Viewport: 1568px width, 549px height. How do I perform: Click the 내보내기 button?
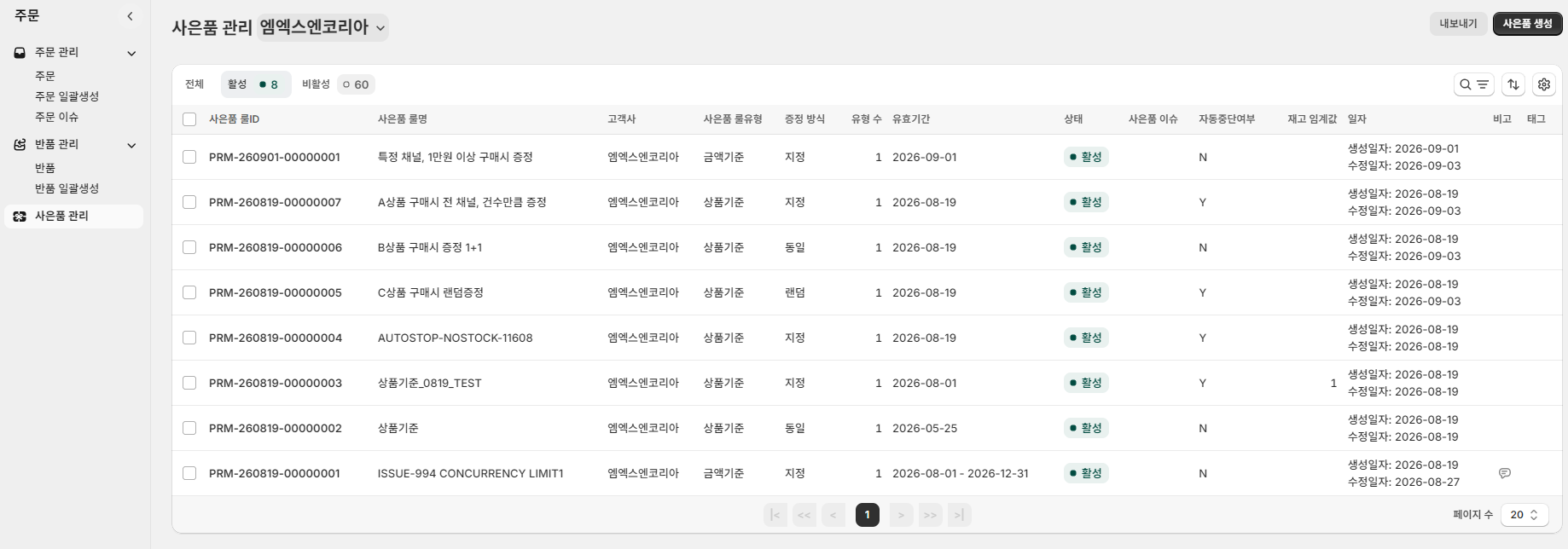click(x=1458, y=24)
